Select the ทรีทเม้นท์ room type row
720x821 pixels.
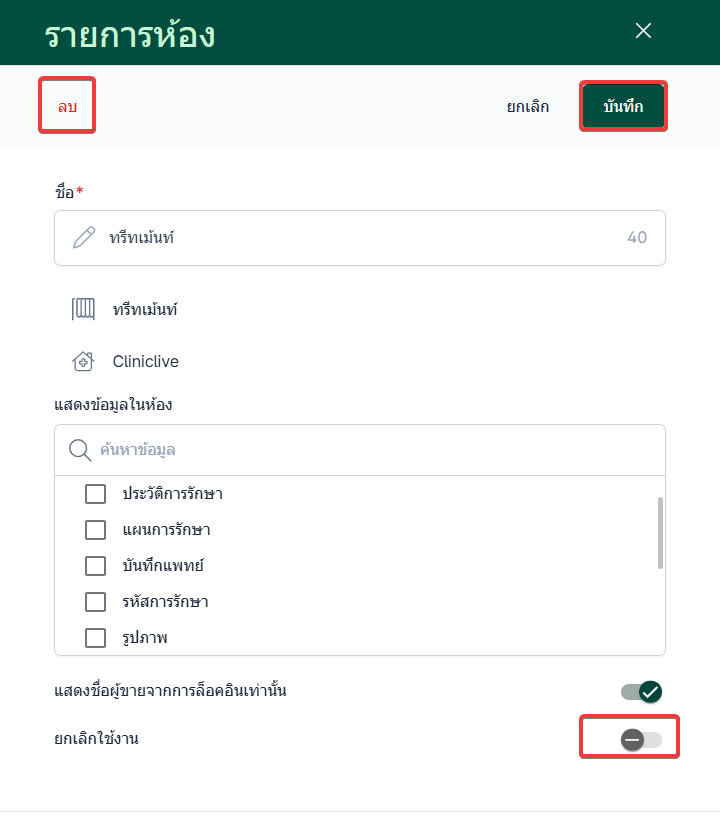tap(145, 310)
